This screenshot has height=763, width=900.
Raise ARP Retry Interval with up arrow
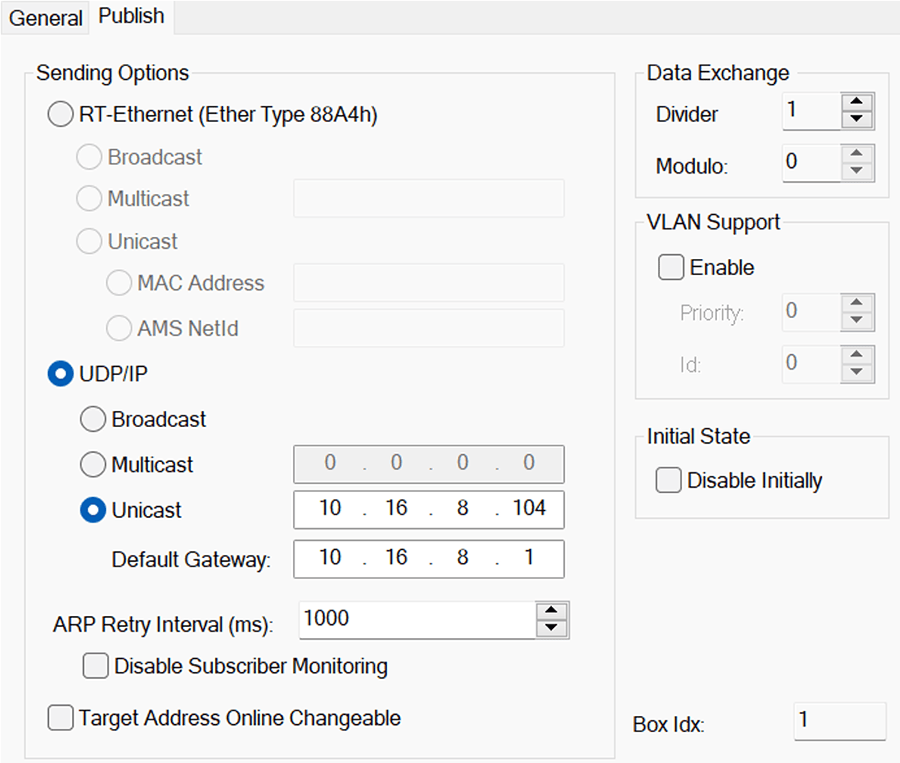pyautogui.click(x=551, y=611)
